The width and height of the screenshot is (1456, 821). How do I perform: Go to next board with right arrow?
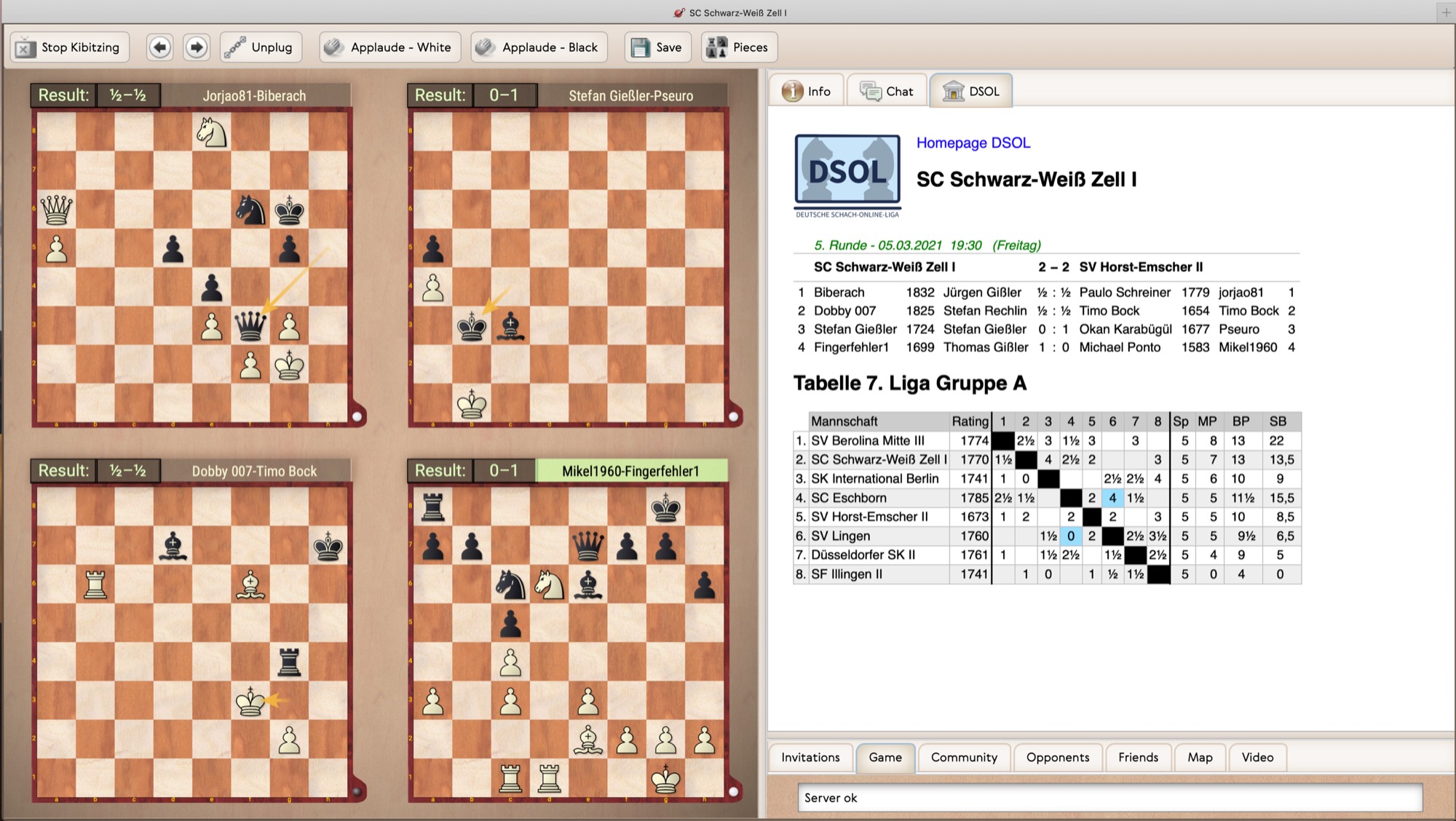point(196,47)
